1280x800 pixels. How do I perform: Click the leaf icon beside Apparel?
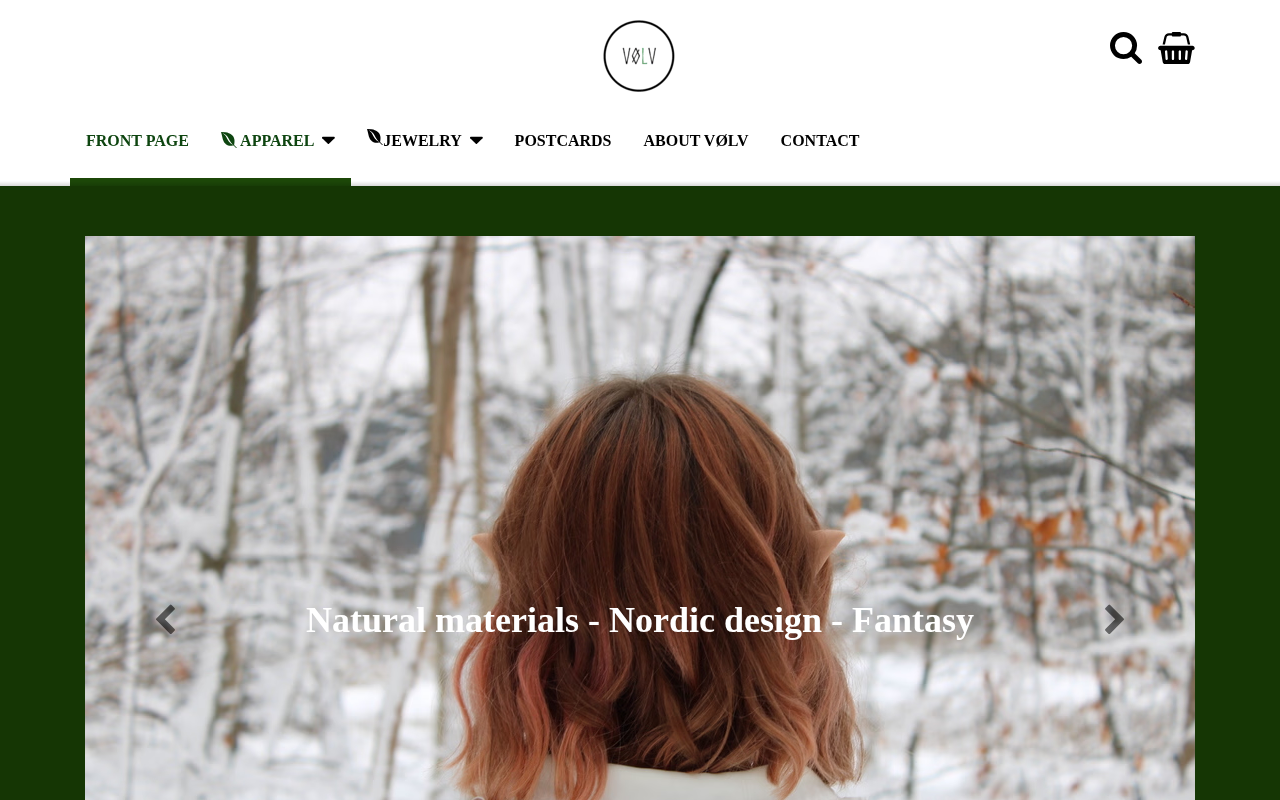tap(228, 139)
